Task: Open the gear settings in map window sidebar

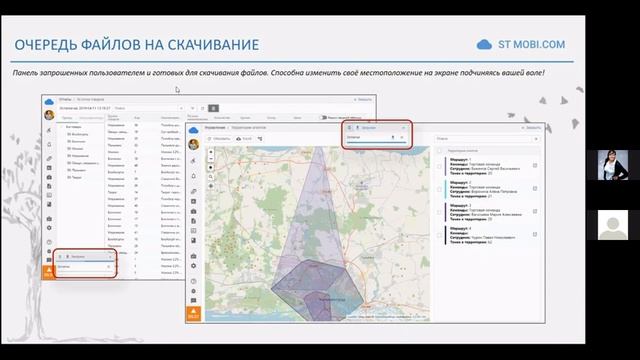Action: click(x=193, y=266)
